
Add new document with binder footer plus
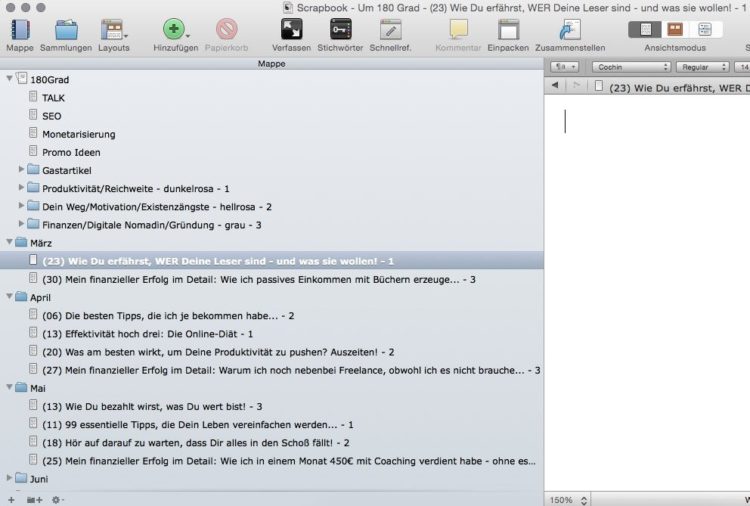(11, 500)
